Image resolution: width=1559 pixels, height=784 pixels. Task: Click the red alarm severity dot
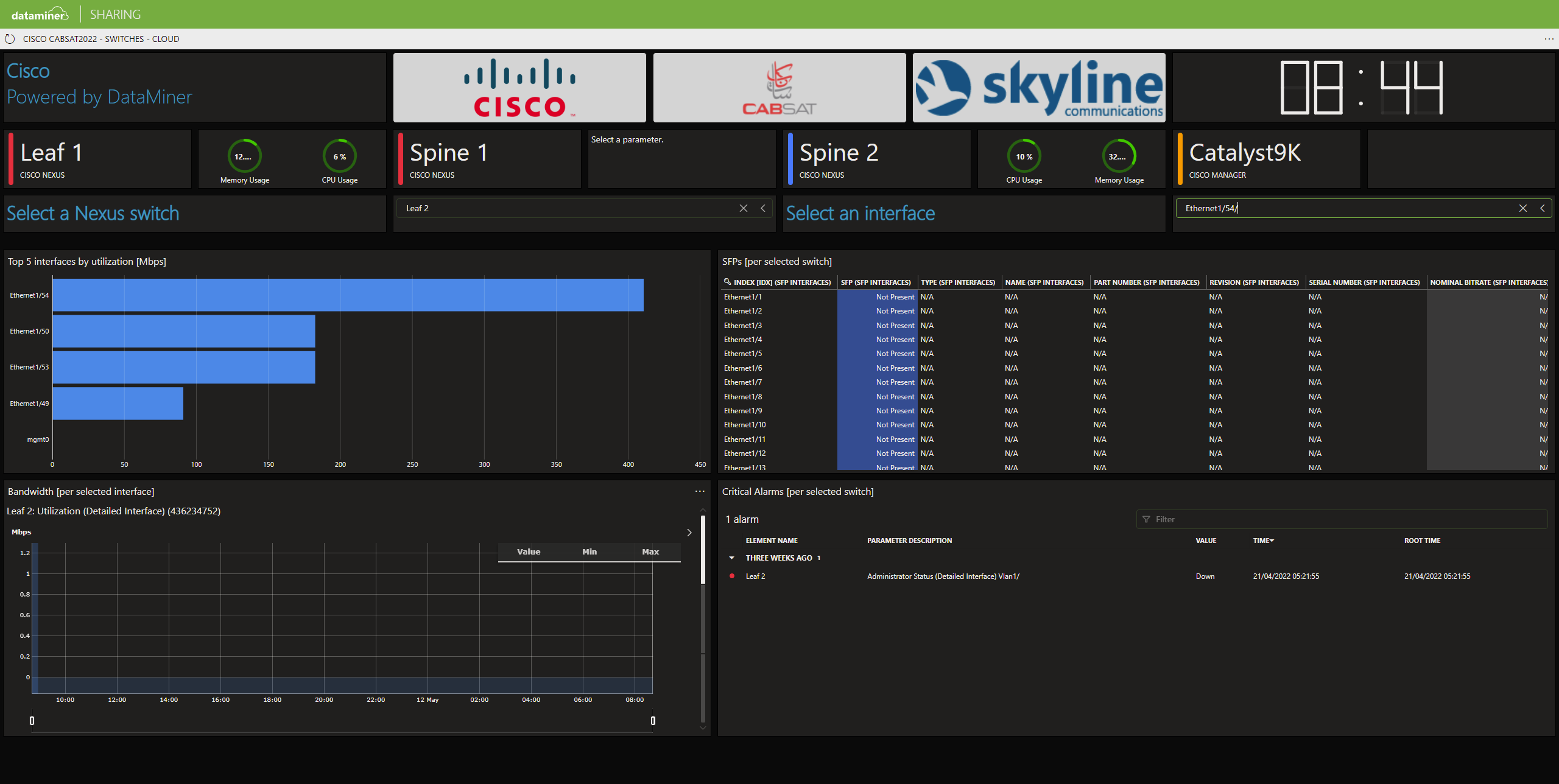pyautogui.click(x=731, y=576)
